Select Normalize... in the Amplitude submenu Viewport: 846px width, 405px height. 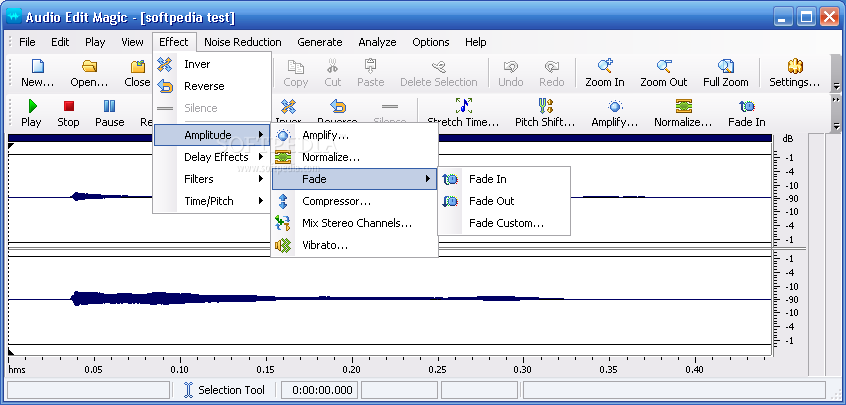pos(354,157)
